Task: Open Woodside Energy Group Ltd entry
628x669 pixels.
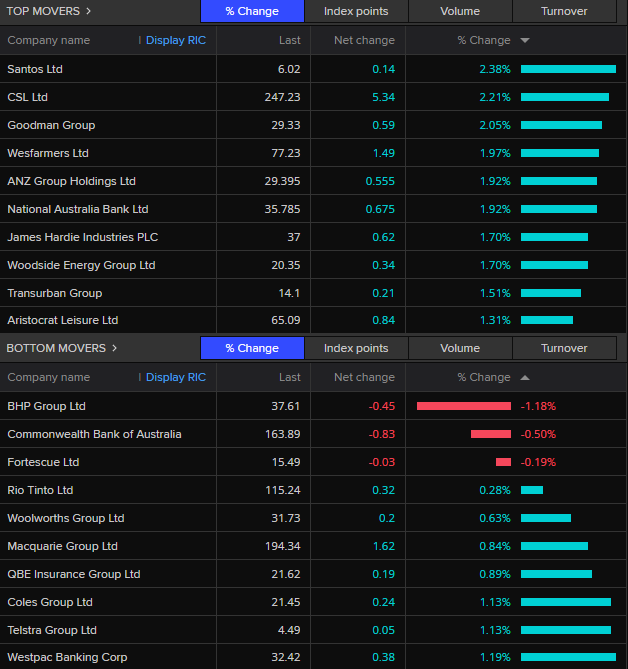Action: tap(81, 265)
